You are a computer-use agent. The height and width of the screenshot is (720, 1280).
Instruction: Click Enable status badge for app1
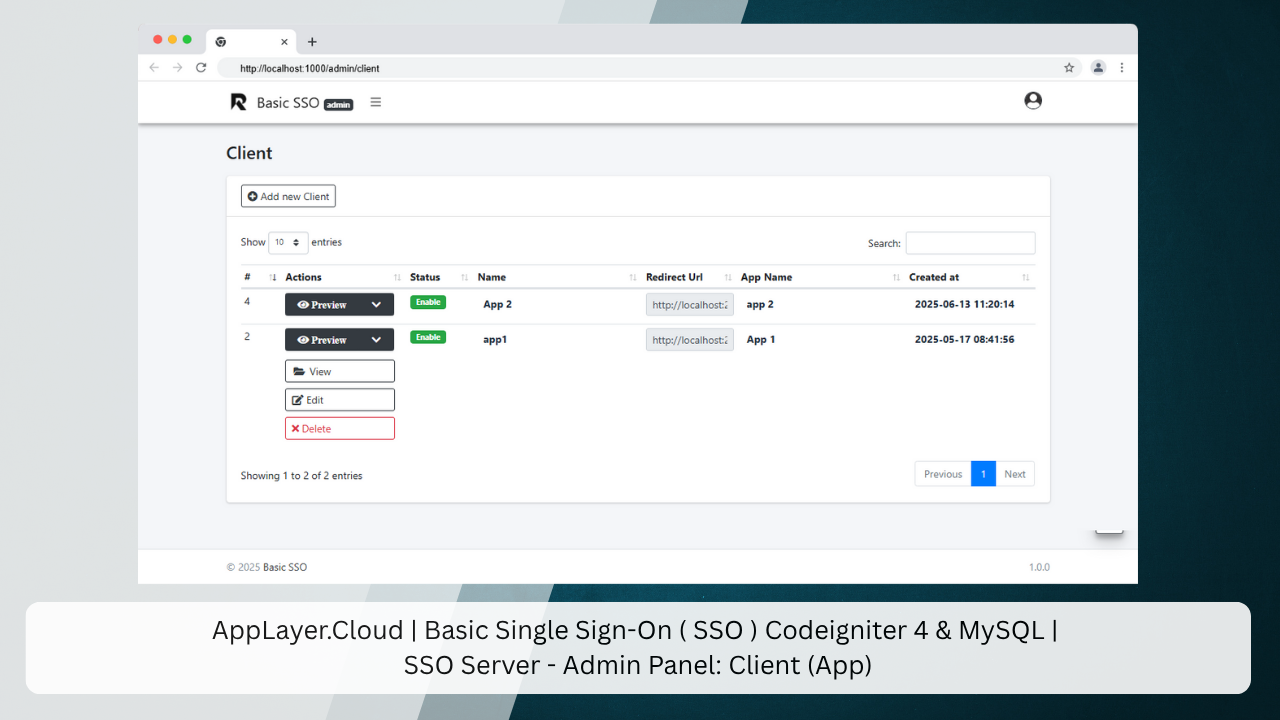click(x=428, y=337)
